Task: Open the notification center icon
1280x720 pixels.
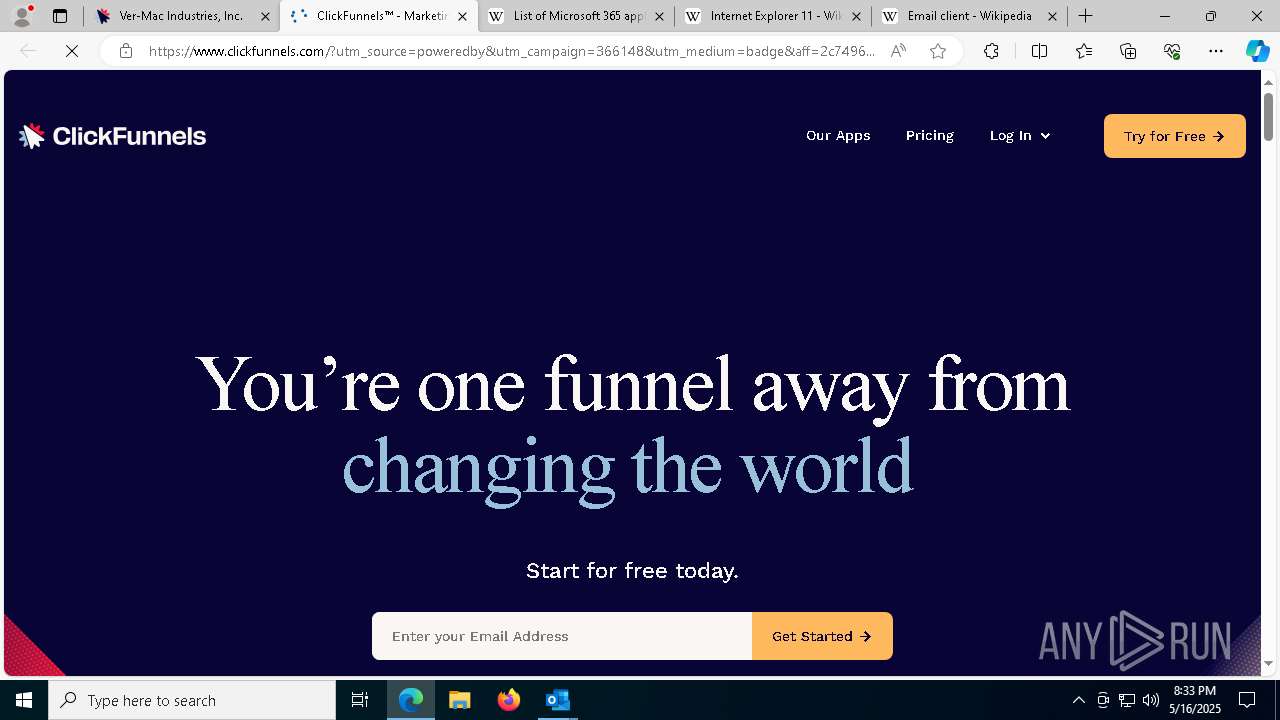Action: [1247, 700]
